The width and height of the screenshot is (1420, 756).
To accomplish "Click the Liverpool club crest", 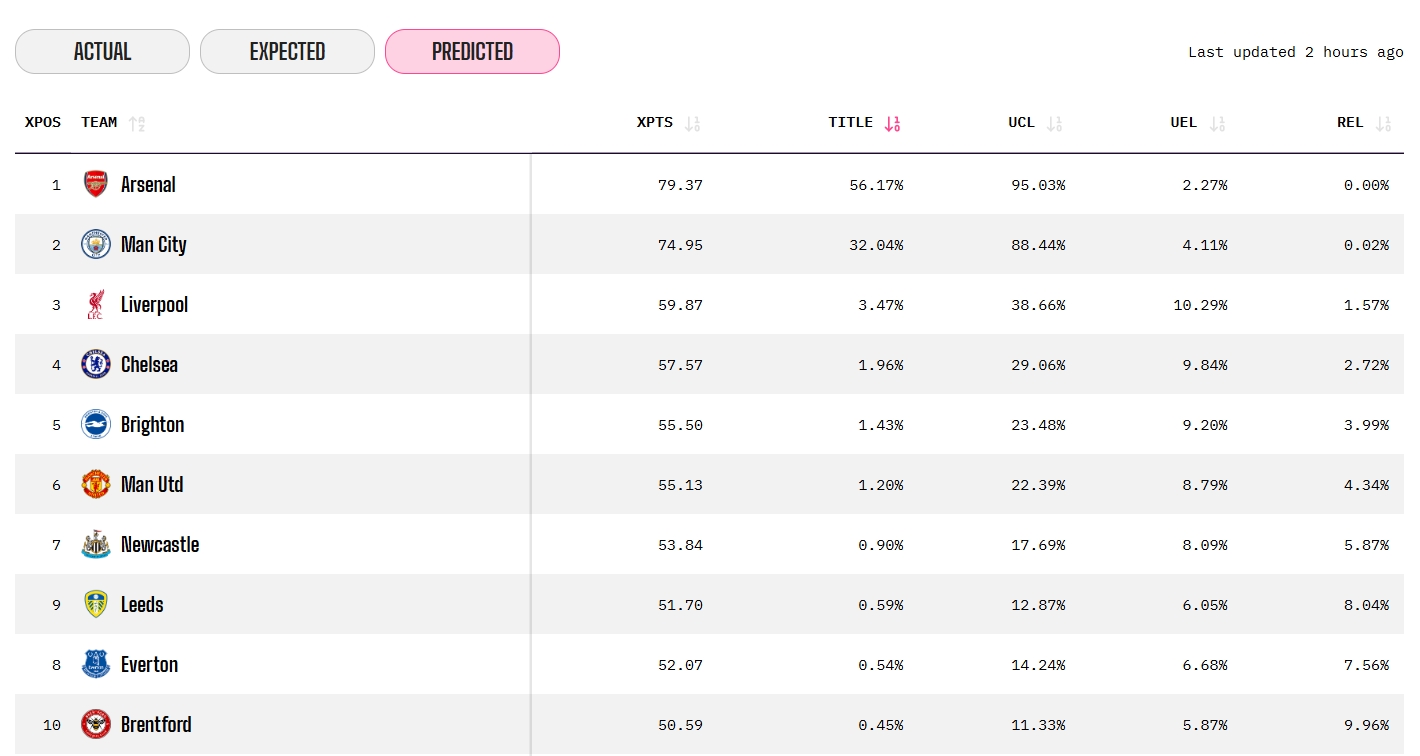I will (96, 304).
